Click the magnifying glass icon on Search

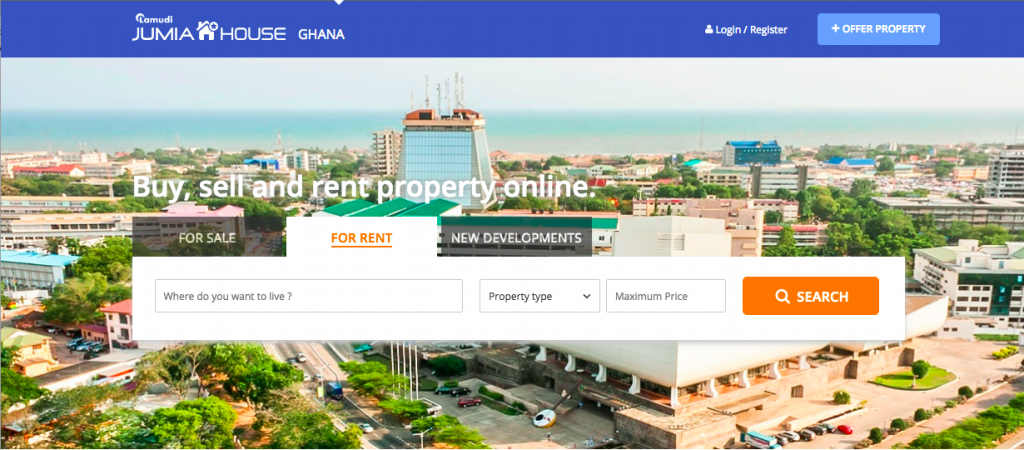pyautogui.click(x=782, y=297)
